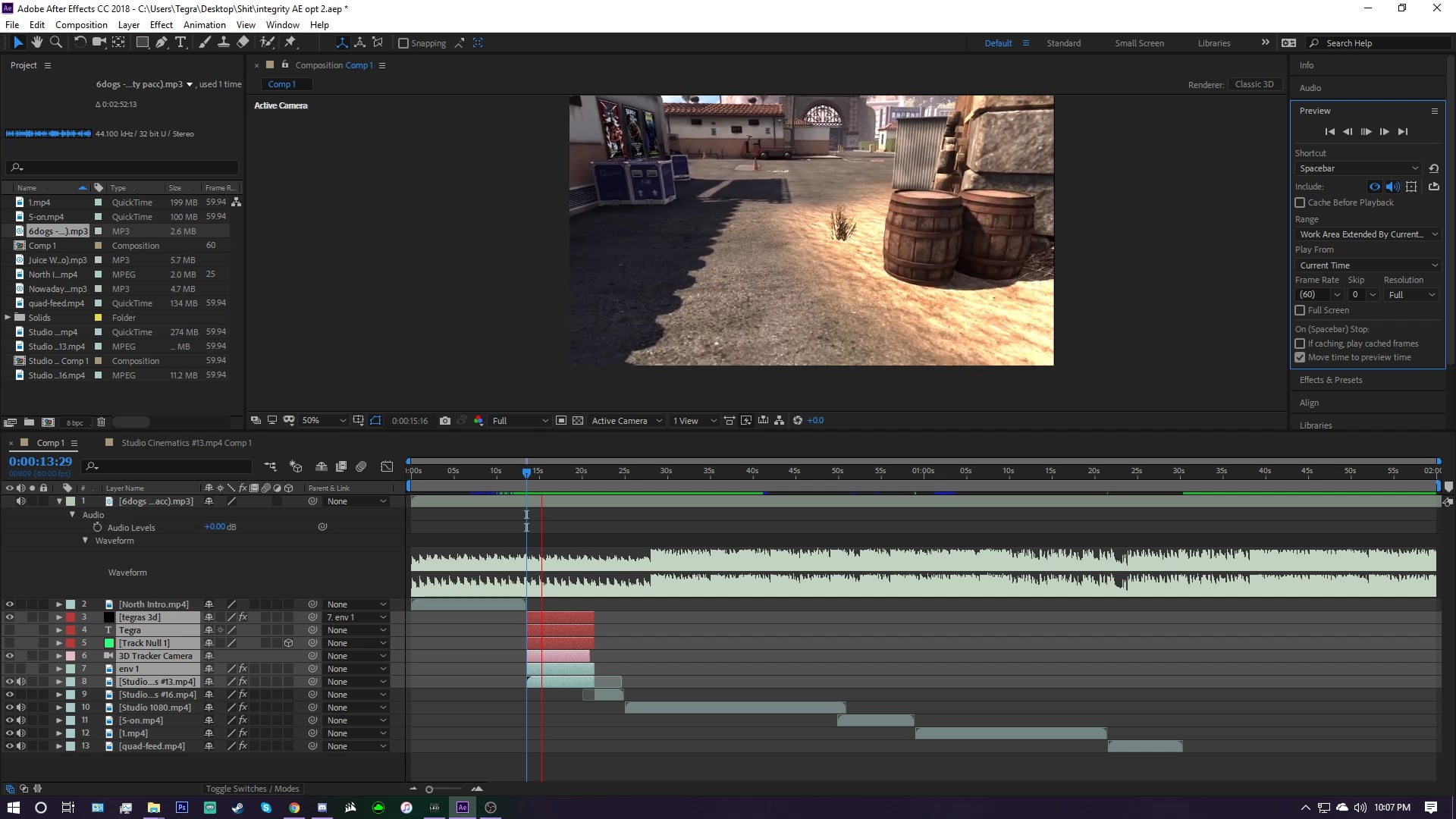The height and width of the screenshot is (819, 1456).
Task: Play the preview in Preview panel
Action: click(x=1366, y=132)
